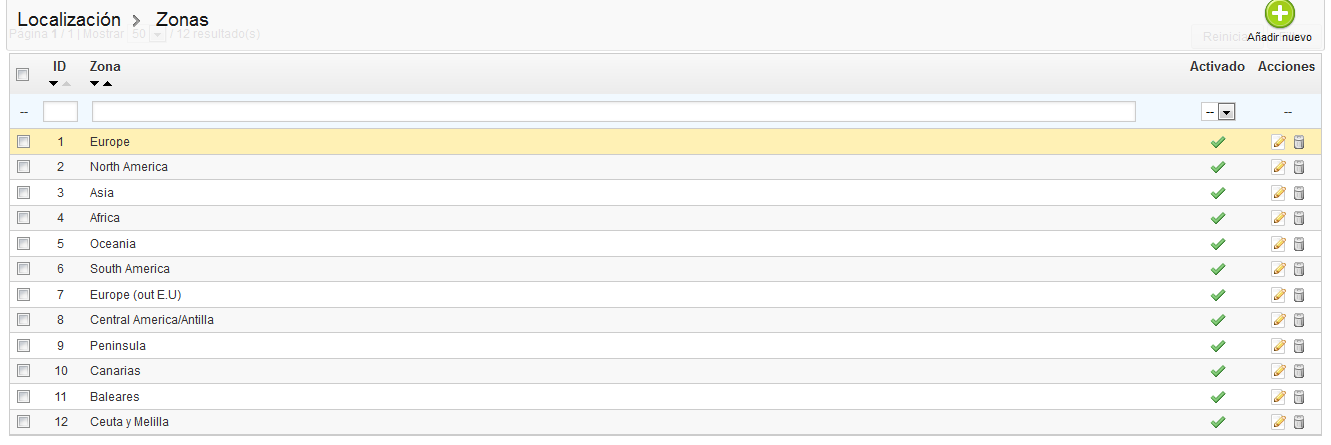Edit the Oceania zone entry
Viewport: 1331px width, 445px height.
[1278, 244]
